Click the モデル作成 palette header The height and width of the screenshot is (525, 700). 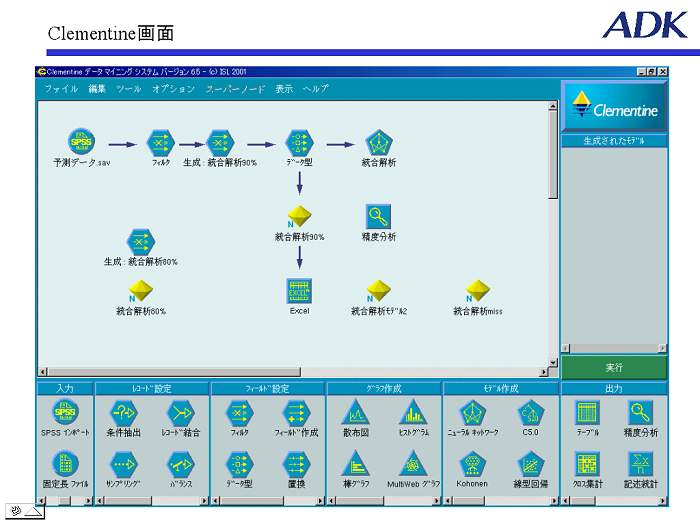coord(500,388)
